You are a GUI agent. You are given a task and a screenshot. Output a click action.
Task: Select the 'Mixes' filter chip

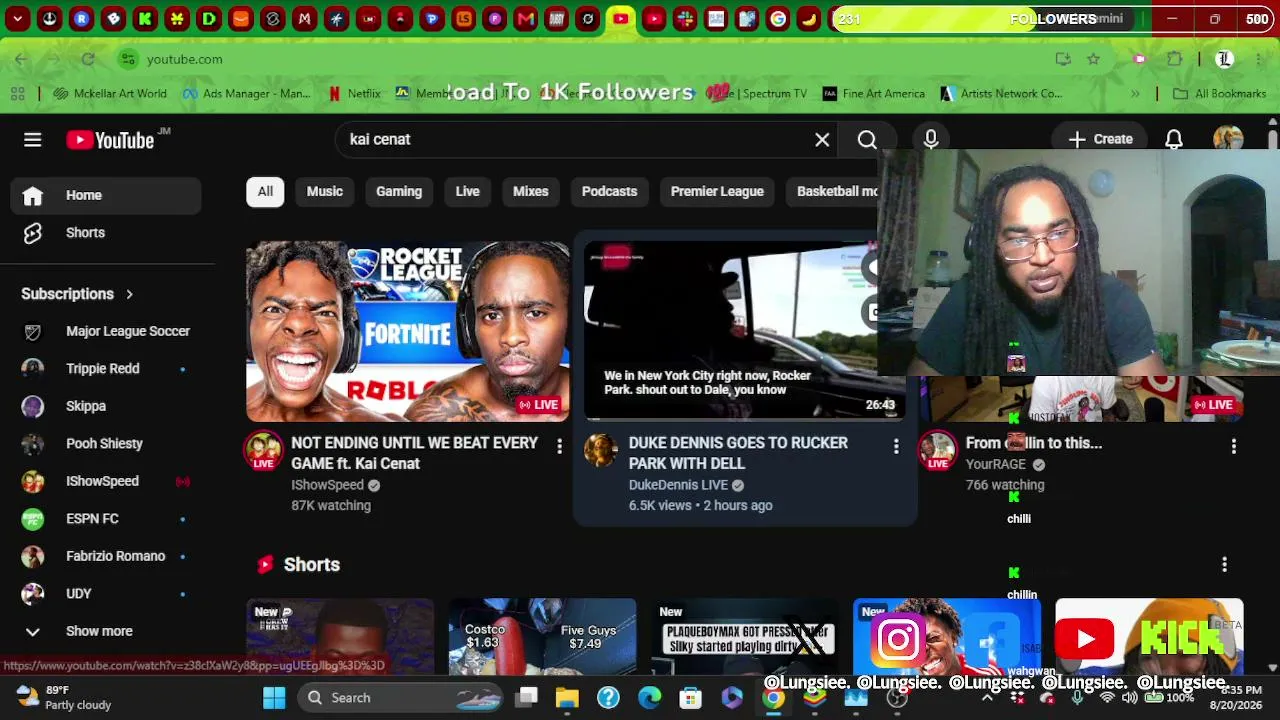pyautogui.click(x=531, y=191)
